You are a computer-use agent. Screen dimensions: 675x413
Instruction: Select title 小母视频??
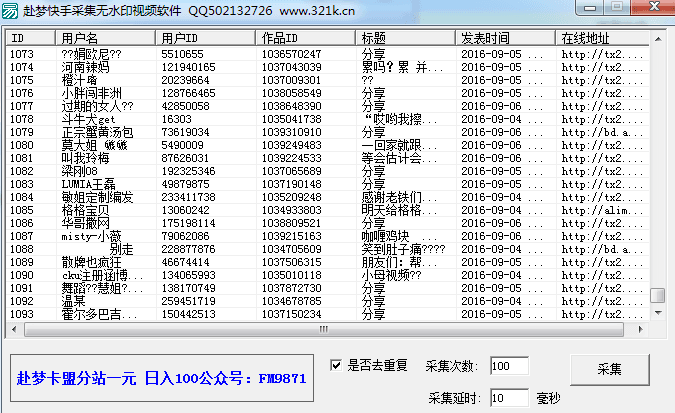click(391, 275)
